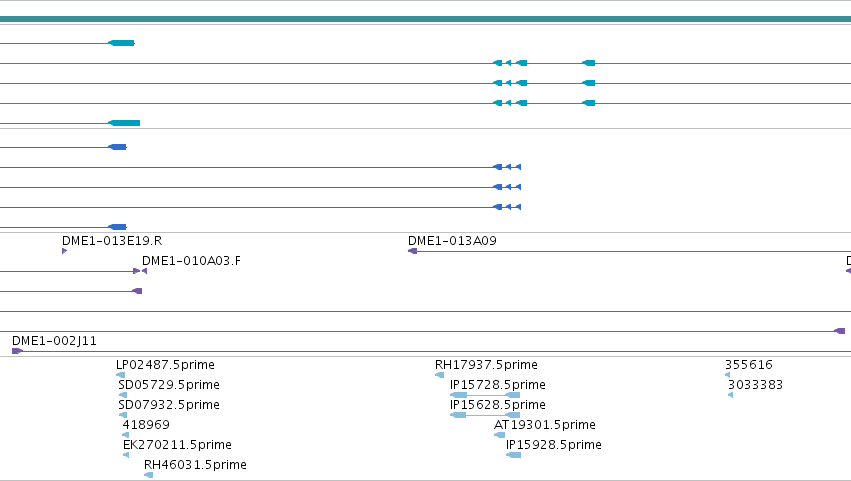
Task: Select the DME1-013E19.R label
Action: click(x=112, y=240)
